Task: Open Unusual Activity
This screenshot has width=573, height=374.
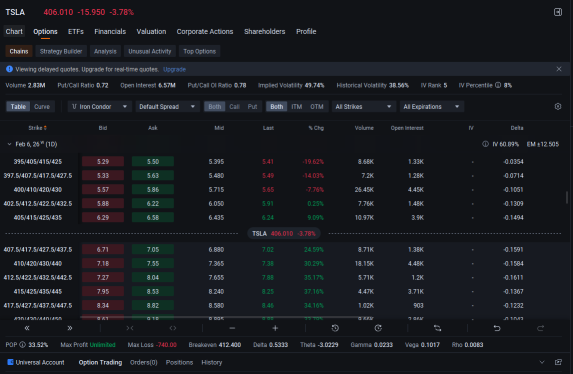Action: [x=150, y=51]
